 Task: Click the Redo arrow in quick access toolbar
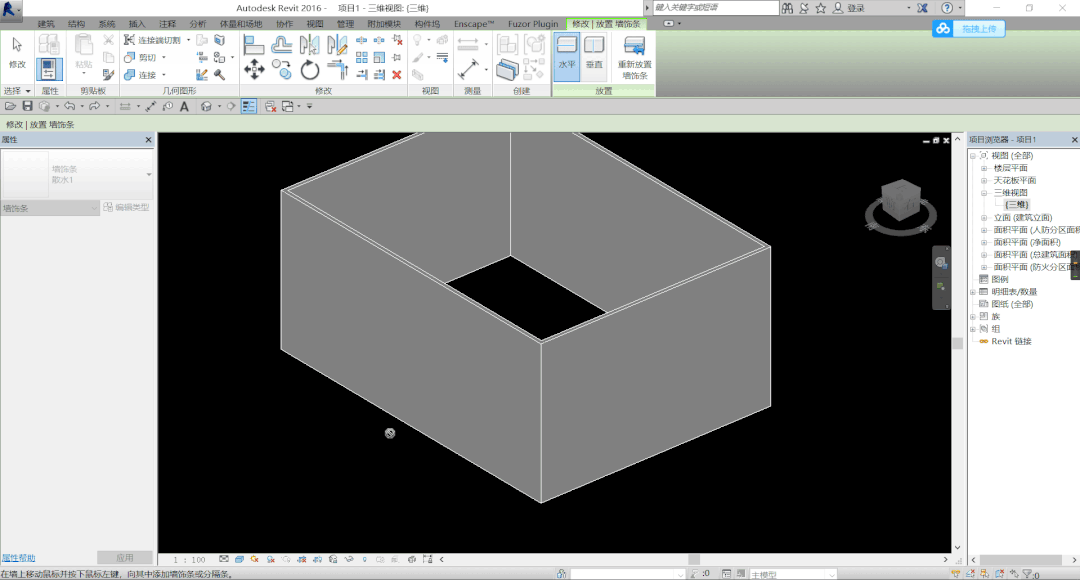[x=94, y=106]
